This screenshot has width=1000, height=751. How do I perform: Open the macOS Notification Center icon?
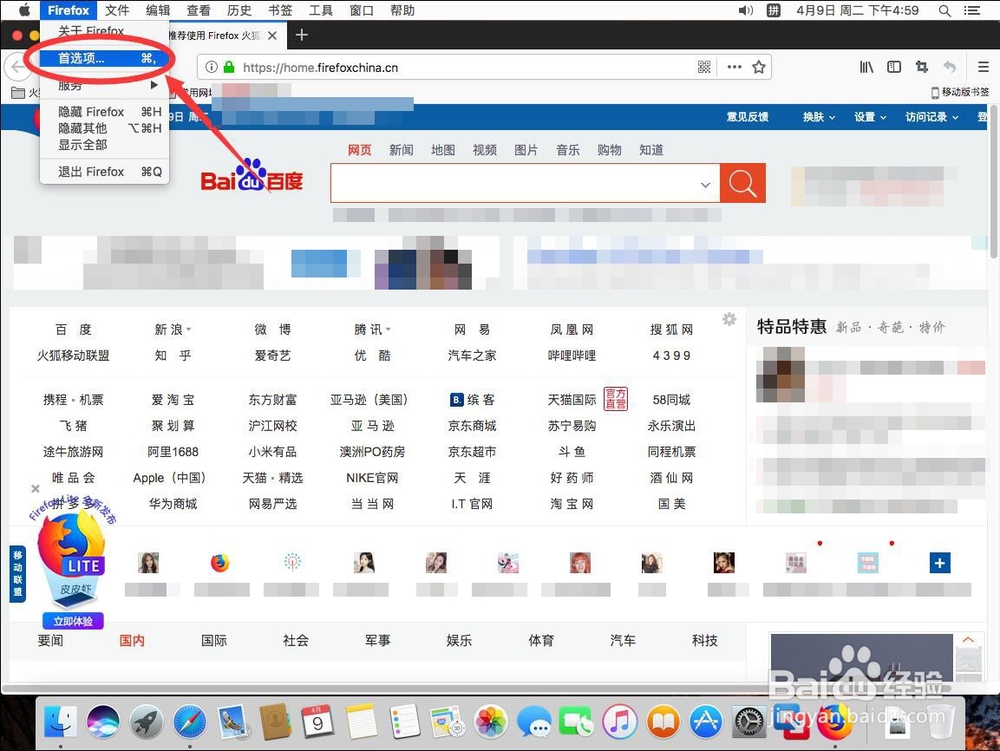point(972,10)
